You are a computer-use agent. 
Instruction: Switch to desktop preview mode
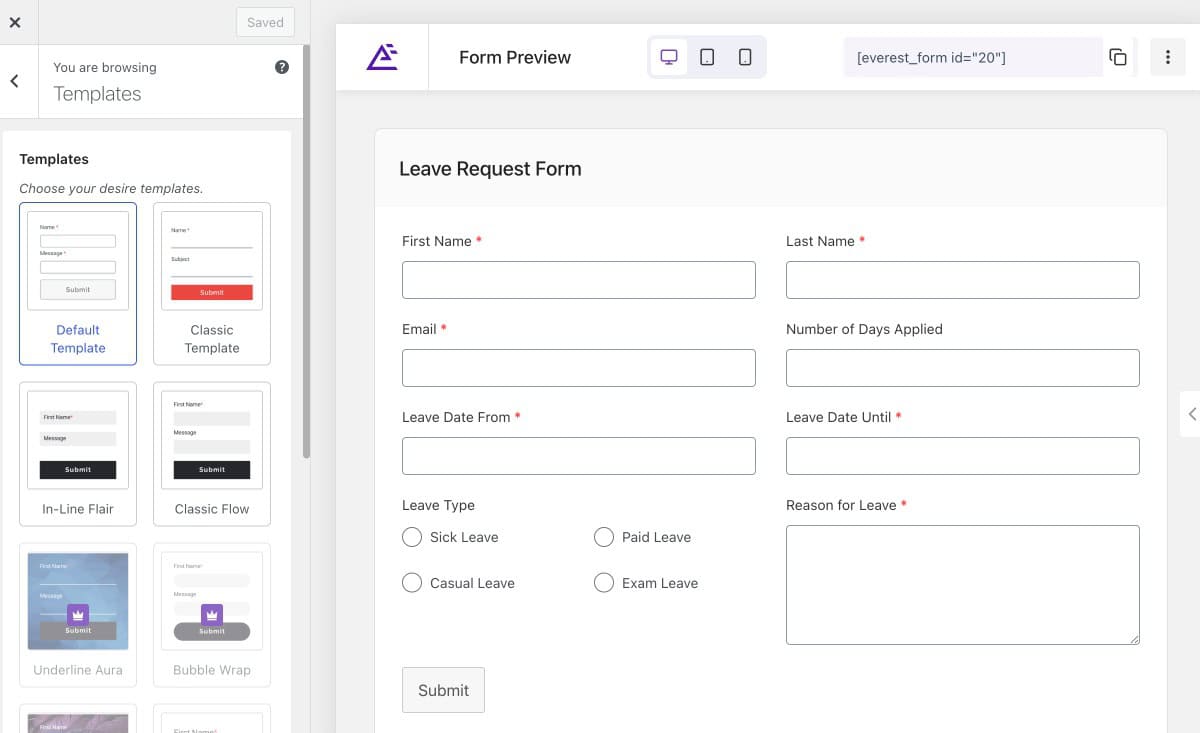669,57
